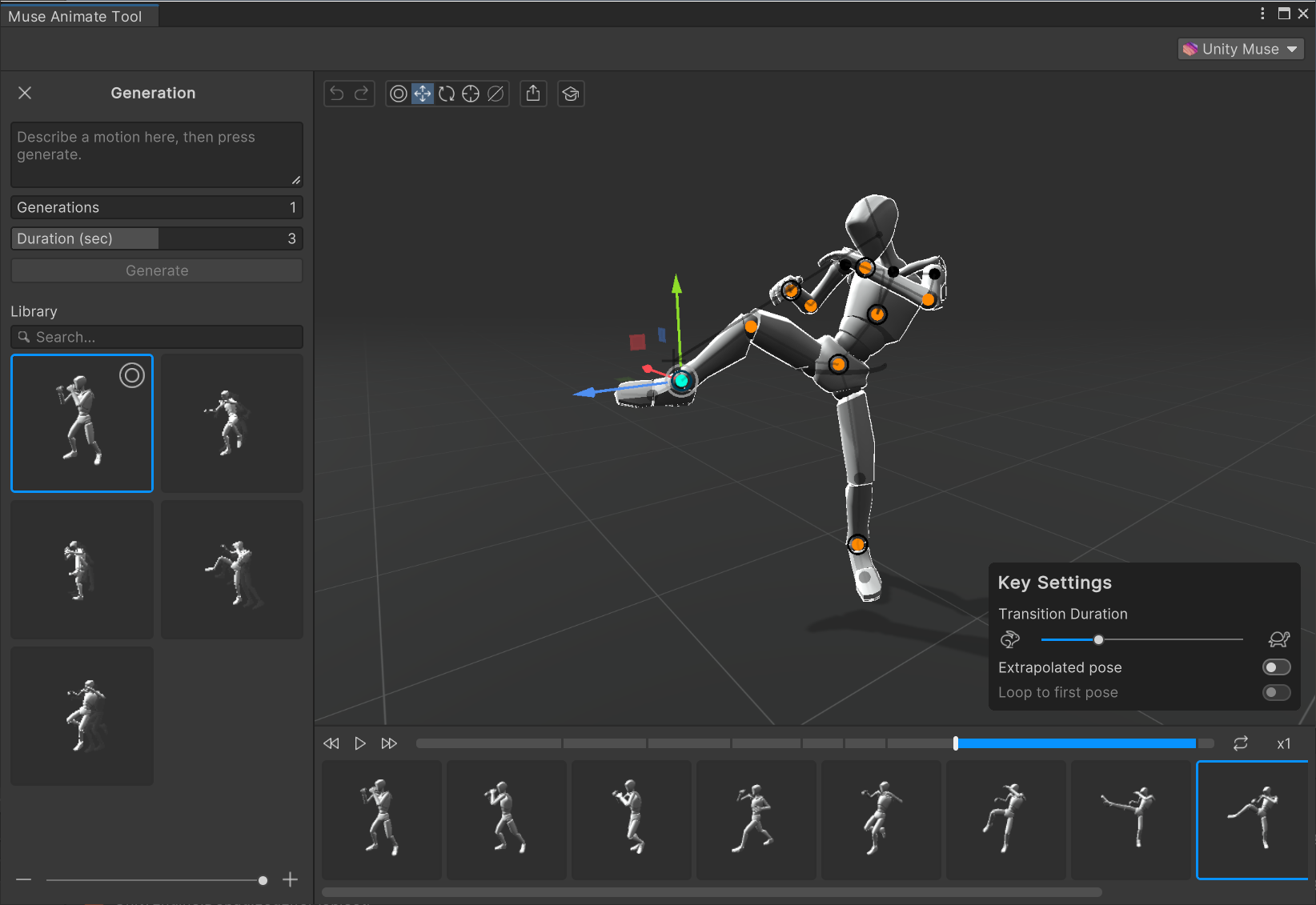
Task: Select the circular selection tool in the toolbar
Action: pos(399,94)
